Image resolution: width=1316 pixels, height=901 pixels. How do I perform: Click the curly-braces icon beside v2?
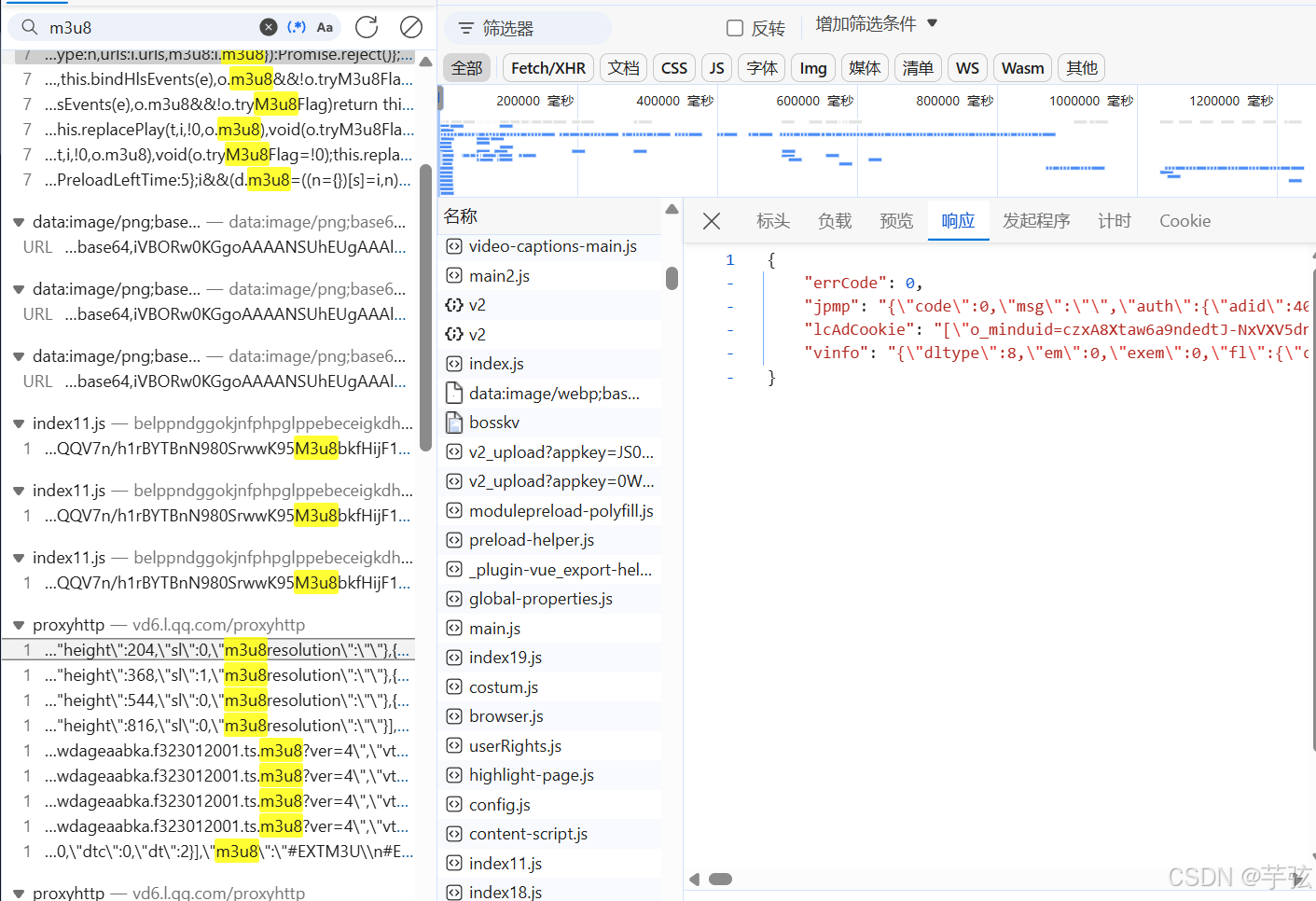453,304
